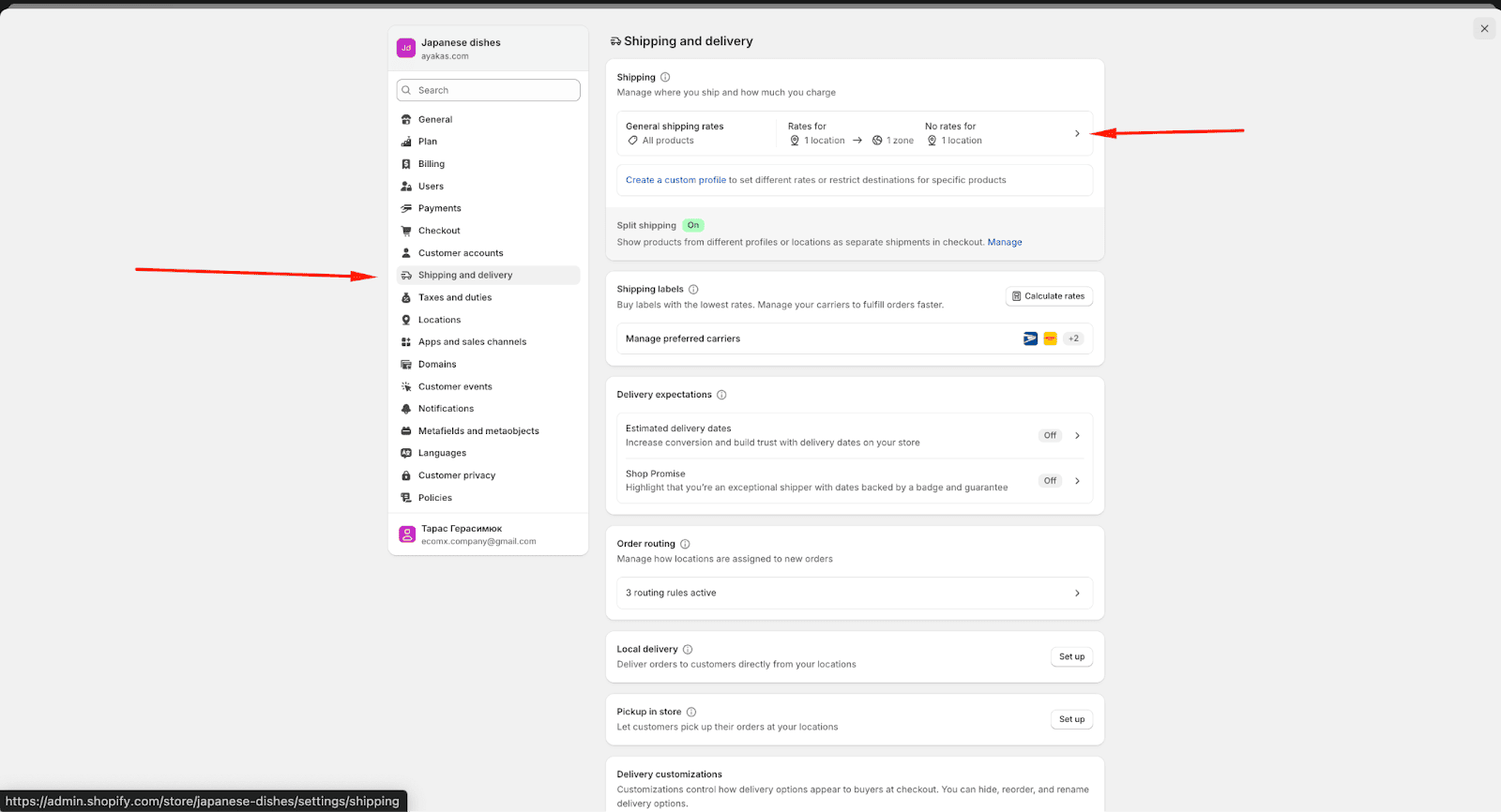The height and width of the screenshot is (812, 1501).
Task: Click the Split shipping On badge
Action: [x=693, y=225]
